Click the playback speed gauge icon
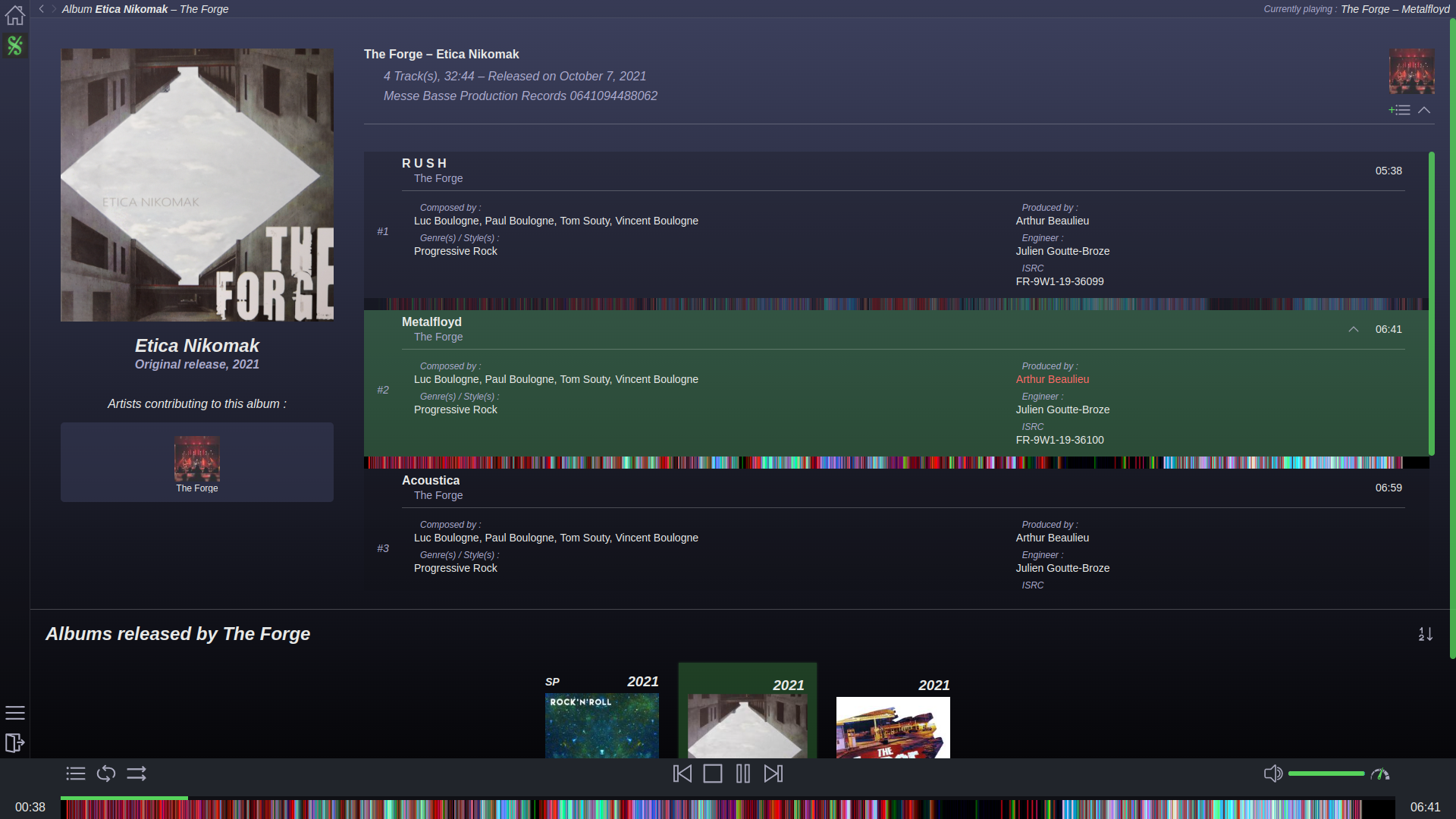 click(1380, 773)
